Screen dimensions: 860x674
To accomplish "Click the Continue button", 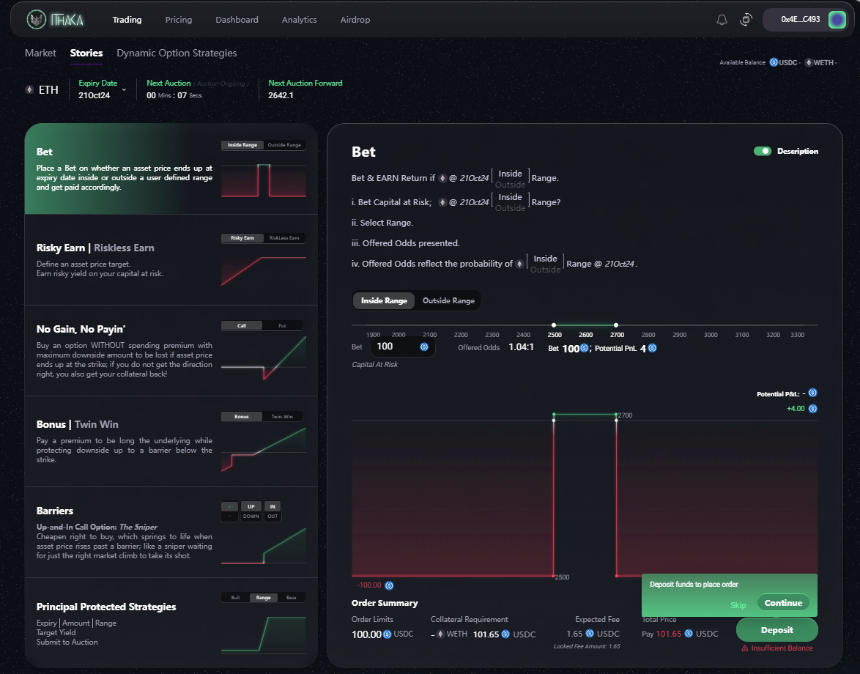I will (x=783, y=603).
